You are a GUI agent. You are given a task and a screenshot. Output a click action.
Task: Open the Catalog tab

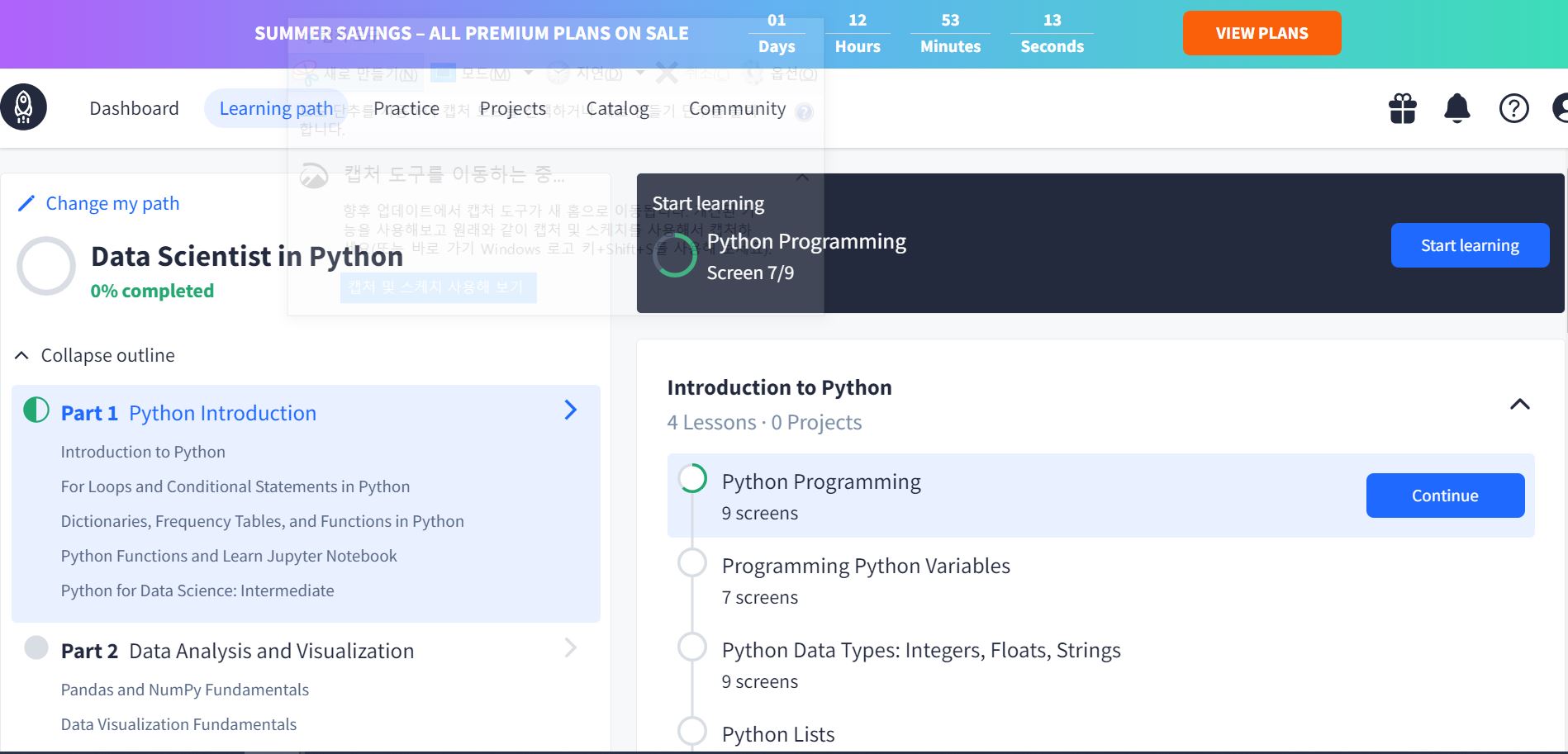[618, 108]
